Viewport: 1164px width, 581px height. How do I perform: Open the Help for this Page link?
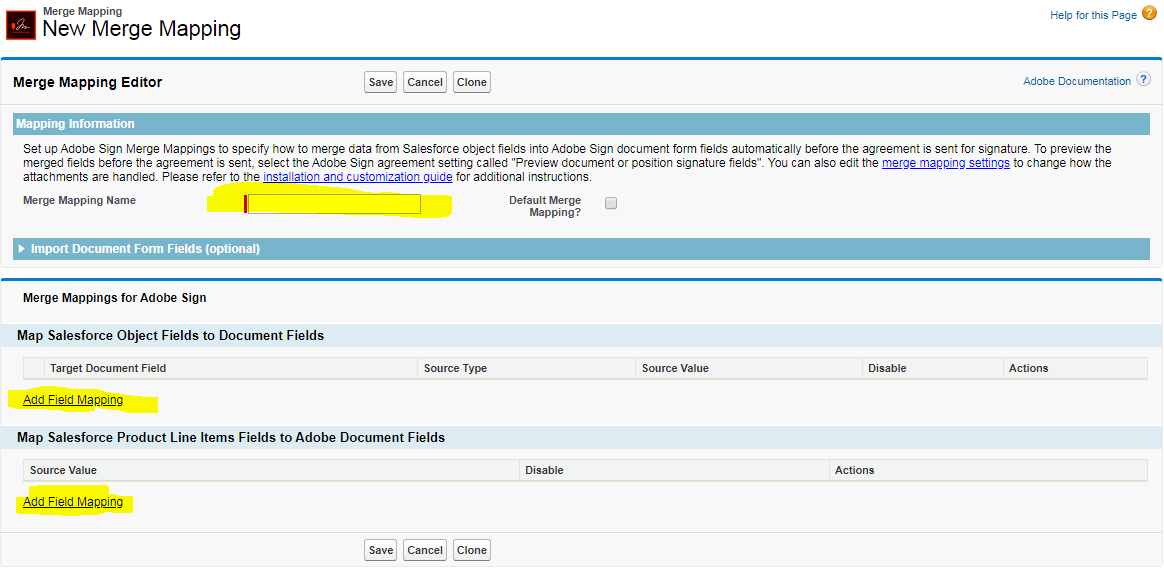point(1093,15)
